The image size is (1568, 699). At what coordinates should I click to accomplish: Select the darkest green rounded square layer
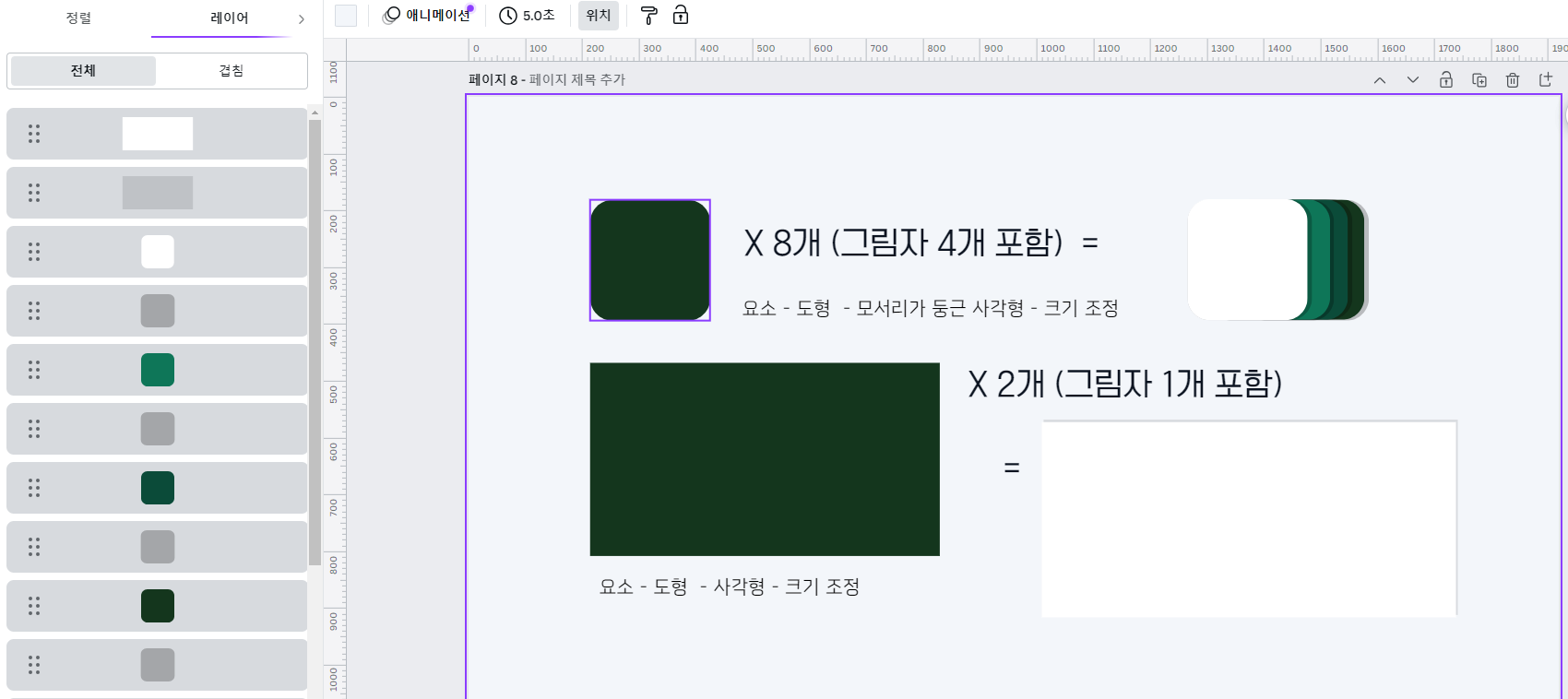point(157,606)
